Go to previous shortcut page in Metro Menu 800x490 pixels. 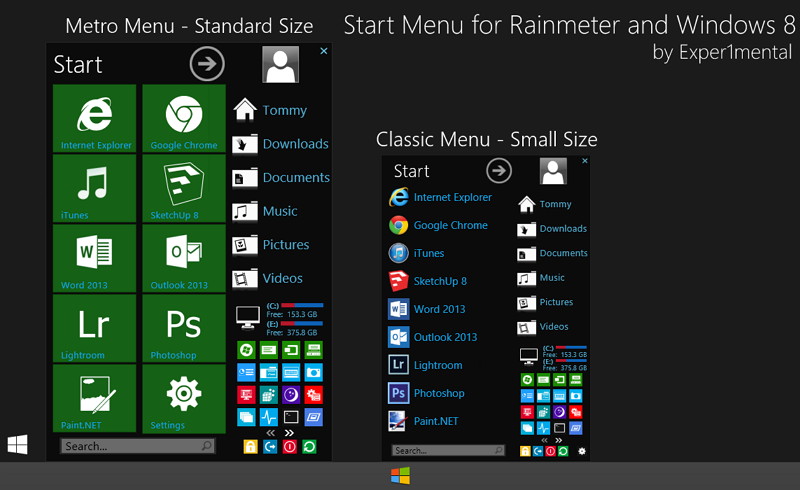(x=270, y=433)
